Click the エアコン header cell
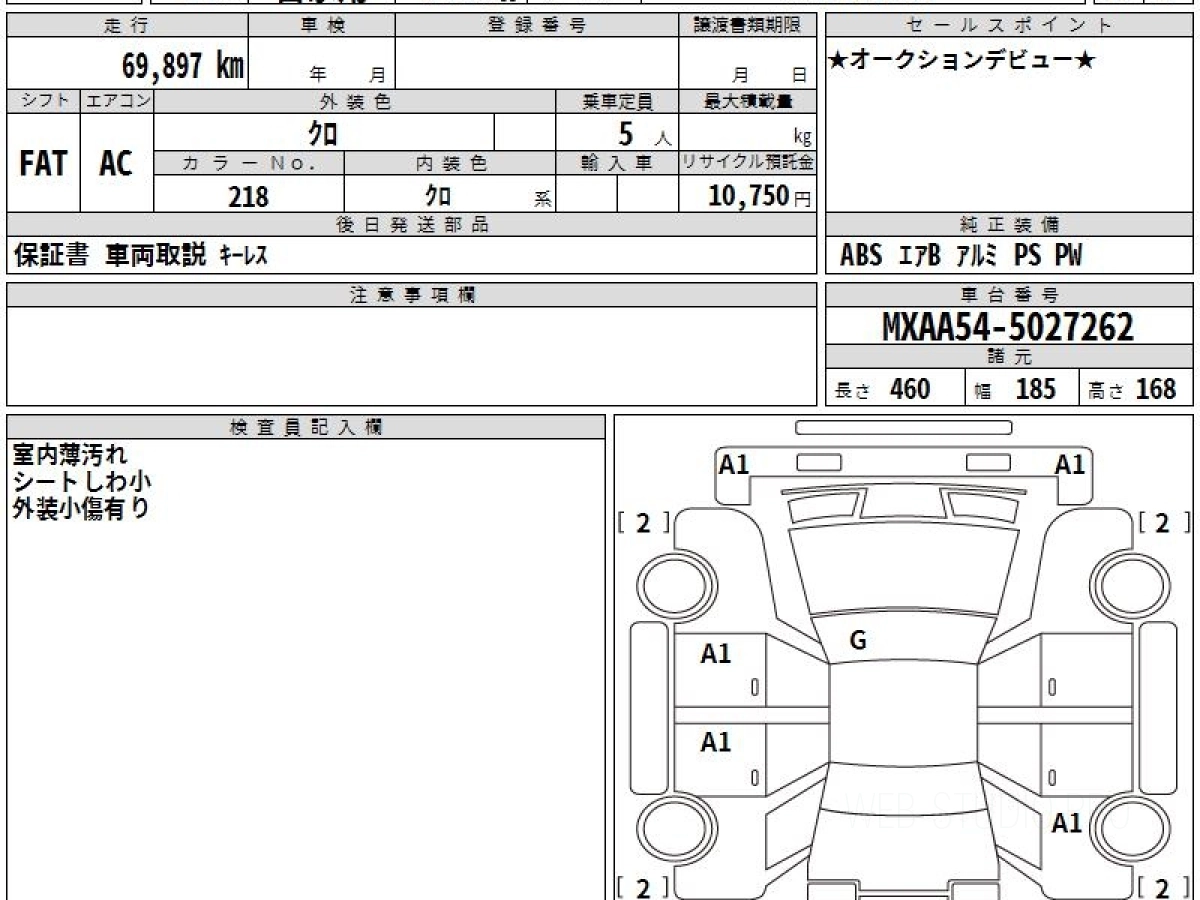This screenshot has height=900, width=1200. [x=118, y=101]
